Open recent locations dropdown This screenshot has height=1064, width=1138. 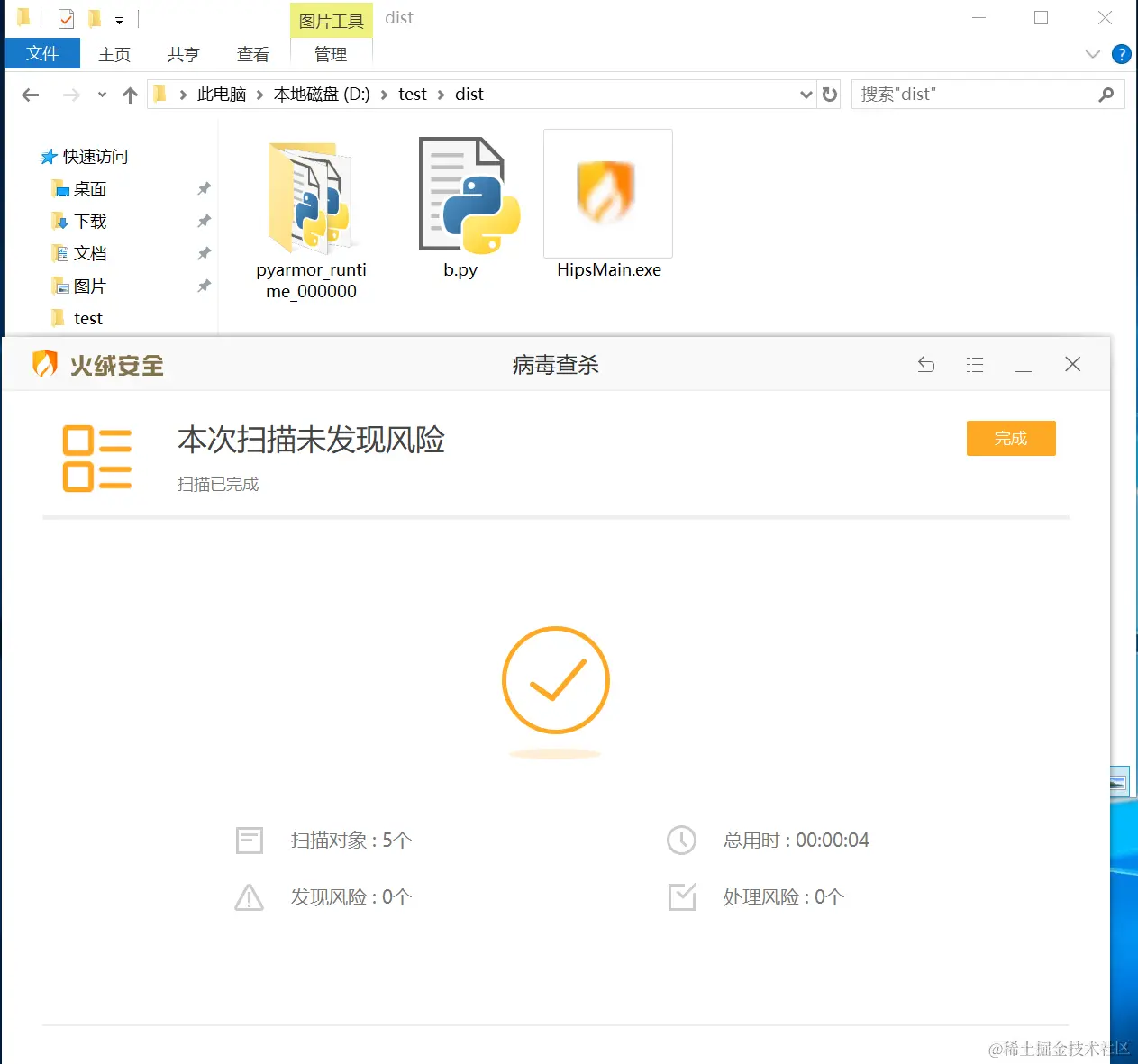102,95
